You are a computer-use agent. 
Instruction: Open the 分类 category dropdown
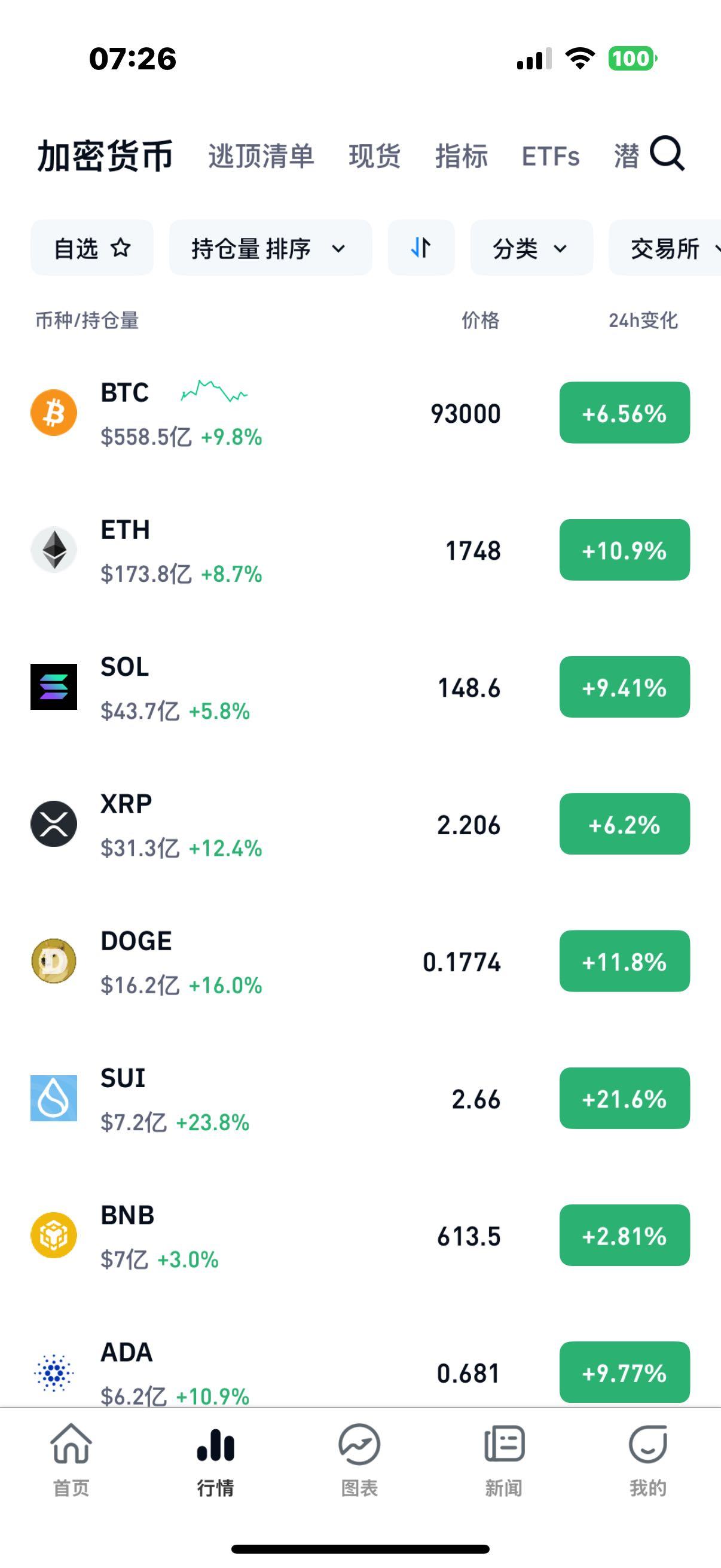point(531,248)
